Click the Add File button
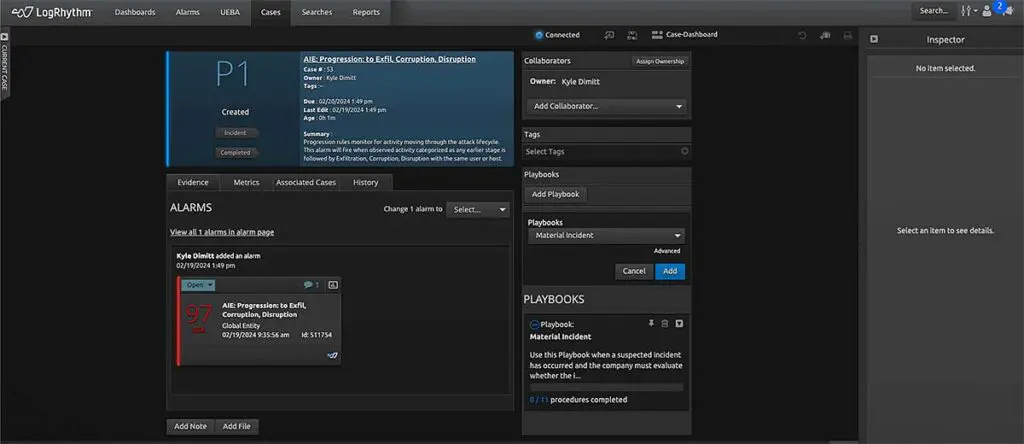This screenshot has height=444, width=1024. (236, 426)
